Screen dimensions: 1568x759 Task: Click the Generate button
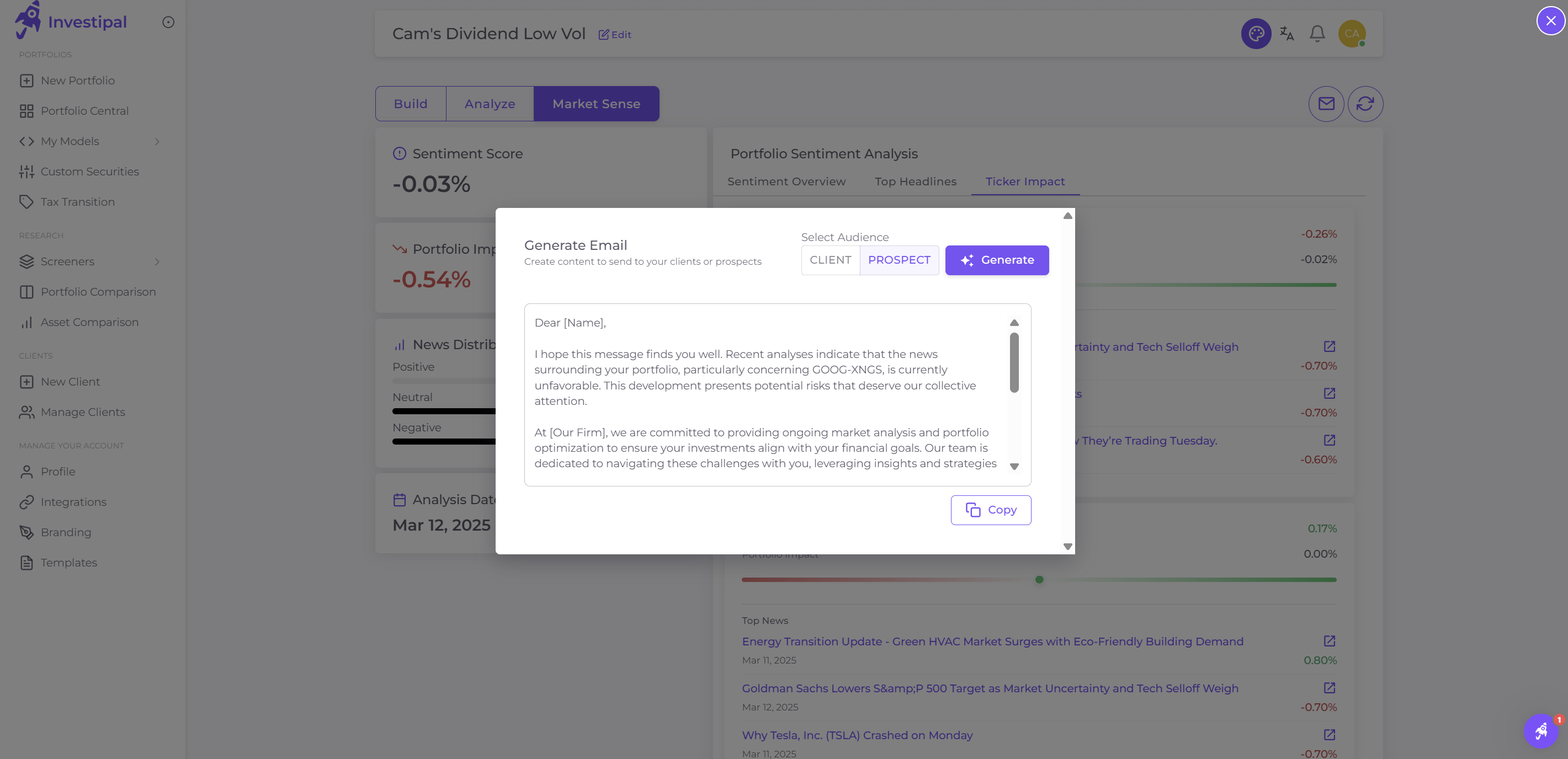(997, 260)
